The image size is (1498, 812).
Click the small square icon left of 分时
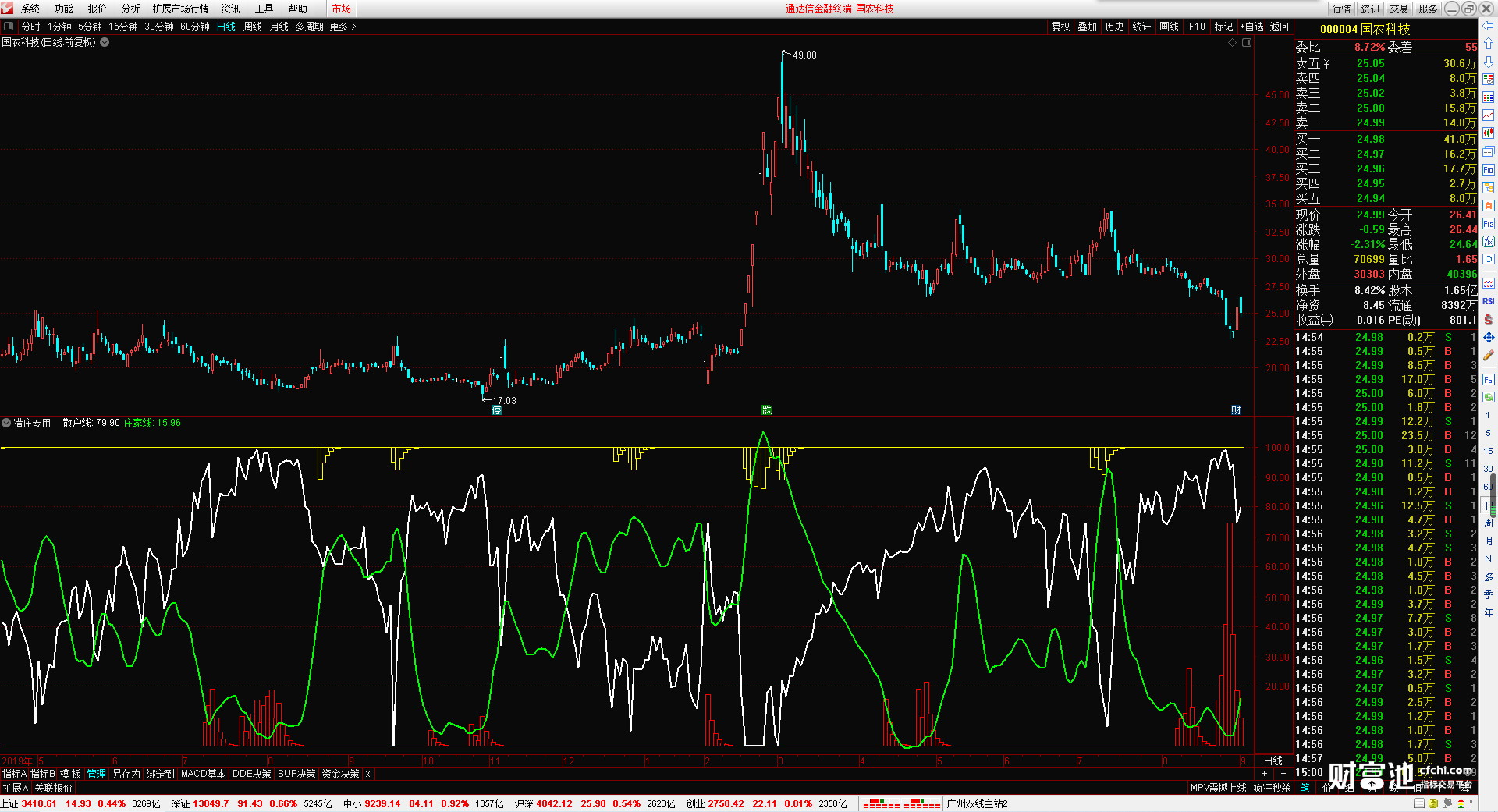click(x=9, y=27)
